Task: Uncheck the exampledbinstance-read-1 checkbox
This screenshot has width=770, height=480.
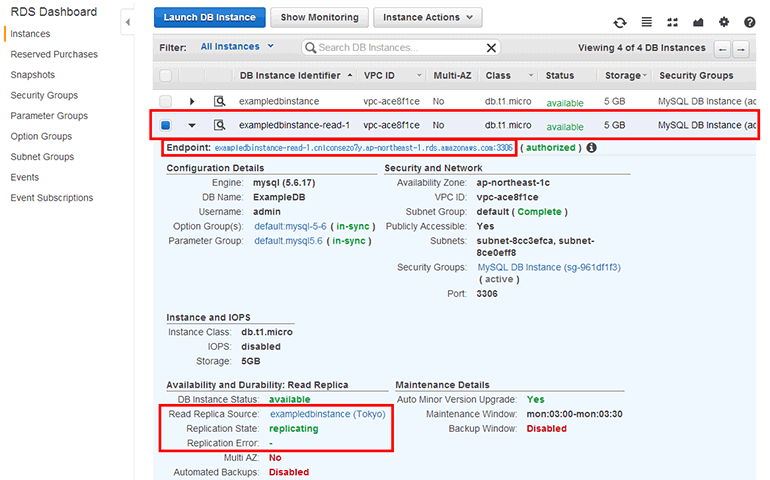Action: click(166, 125)
